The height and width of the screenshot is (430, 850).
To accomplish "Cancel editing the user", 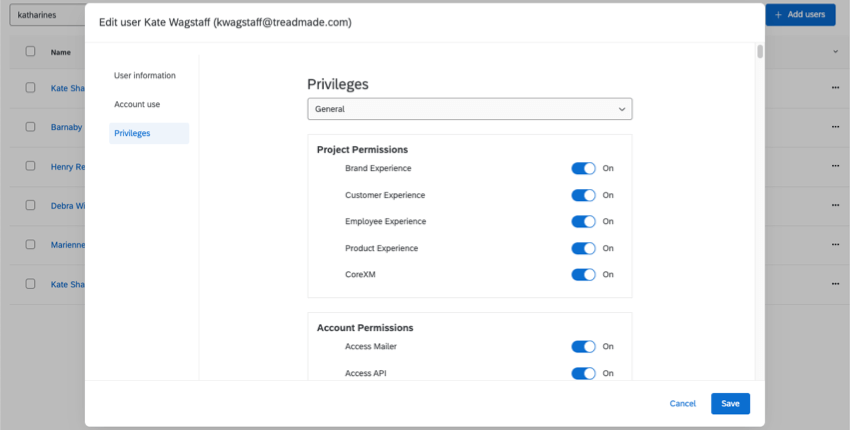I will 682,403.
